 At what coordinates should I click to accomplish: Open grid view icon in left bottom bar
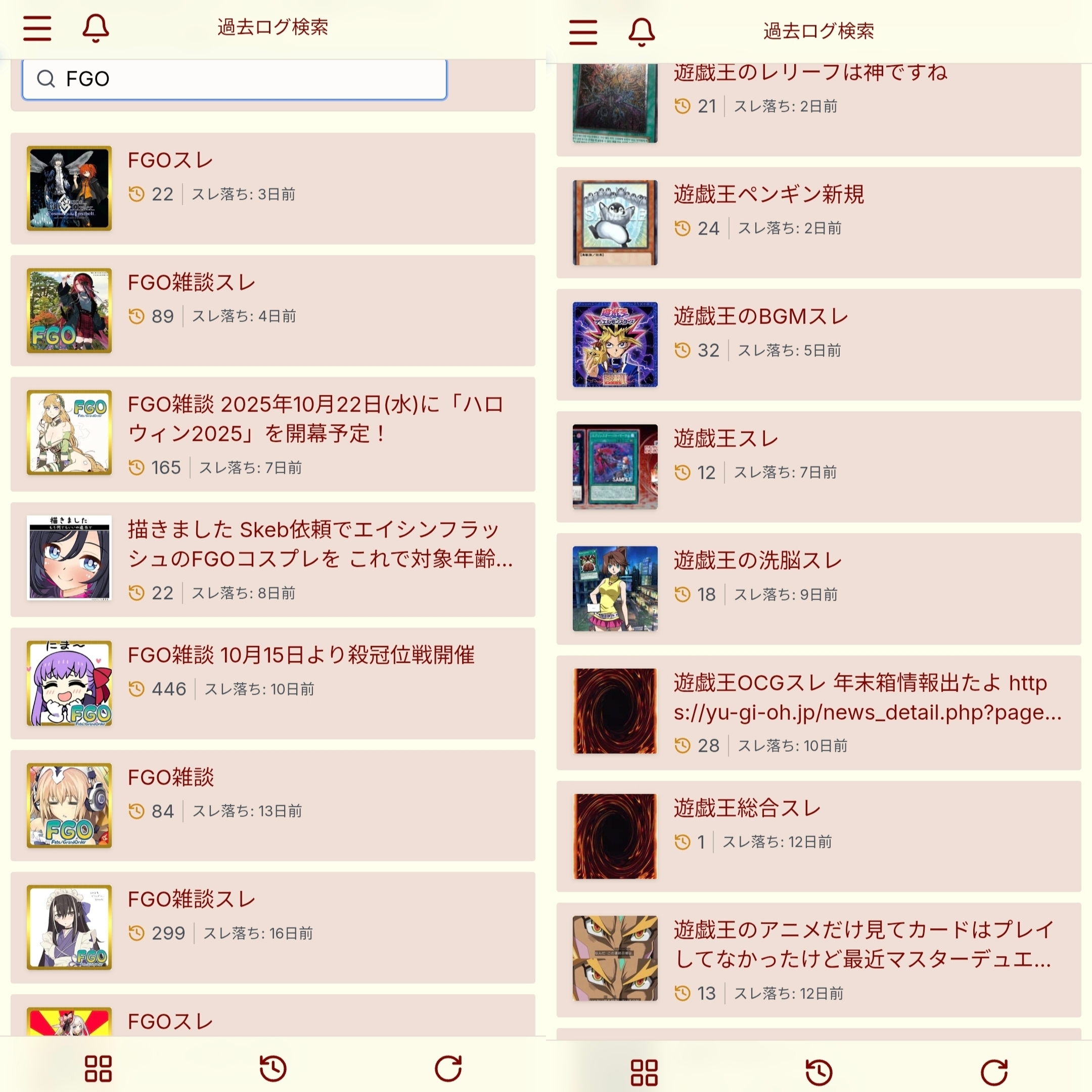[99, 1068]
